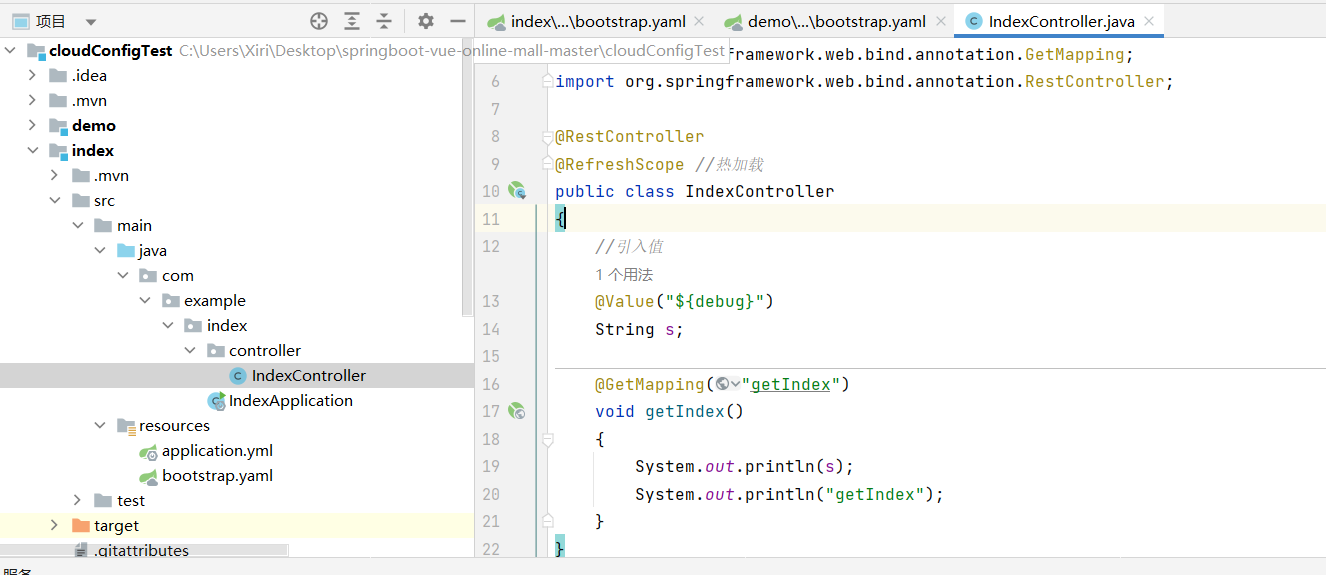The height and width of the screenshot is (575, 1326).
Task: Collapse the example package
Action: [145, 300]
